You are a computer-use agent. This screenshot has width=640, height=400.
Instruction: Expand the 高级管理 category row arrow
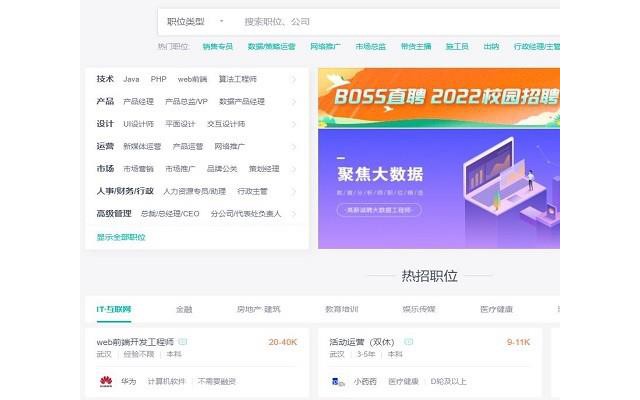click(x=293, y=214)
